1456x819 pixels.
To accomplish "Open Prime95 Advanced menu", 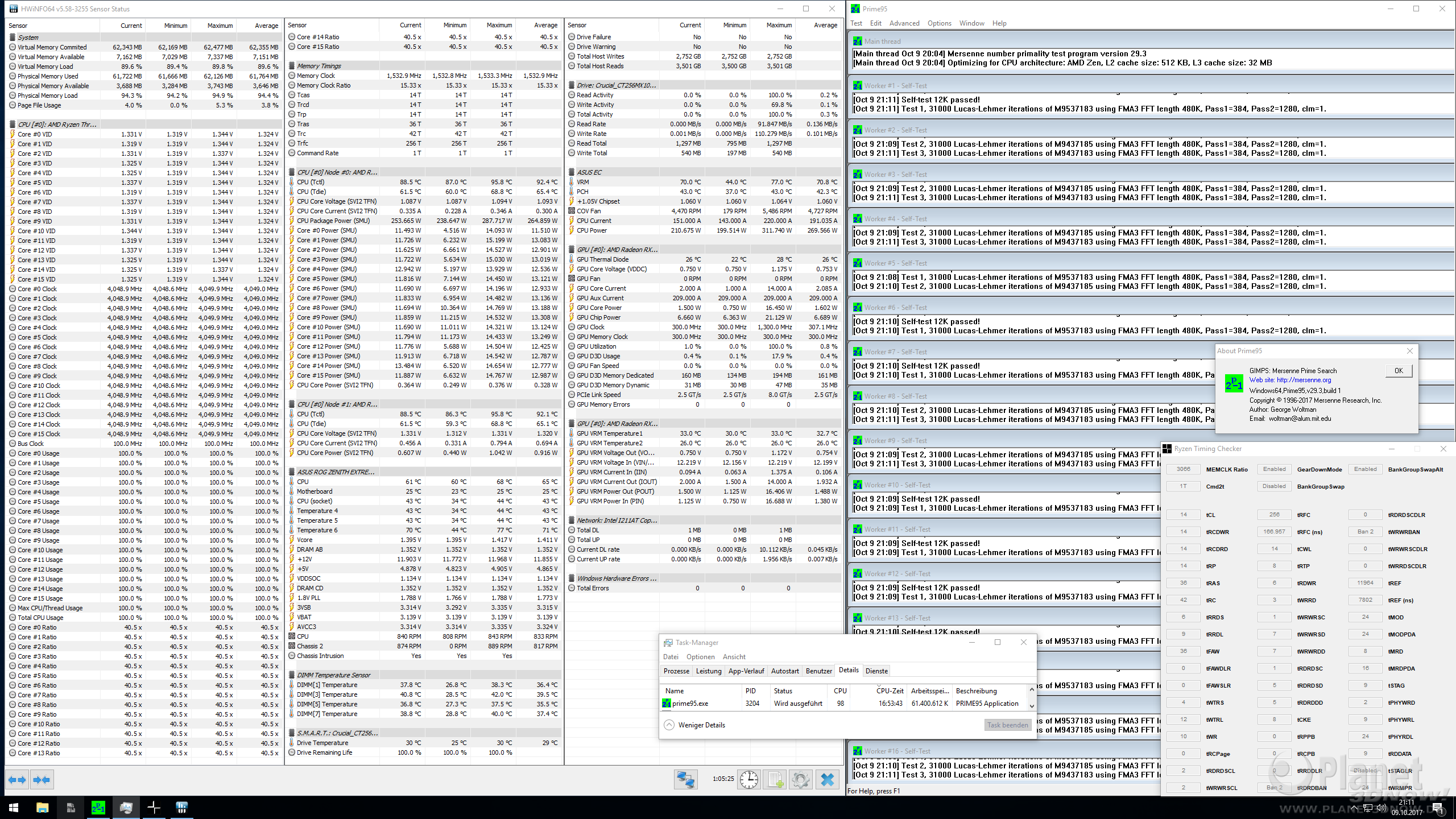I will (904, 23).
